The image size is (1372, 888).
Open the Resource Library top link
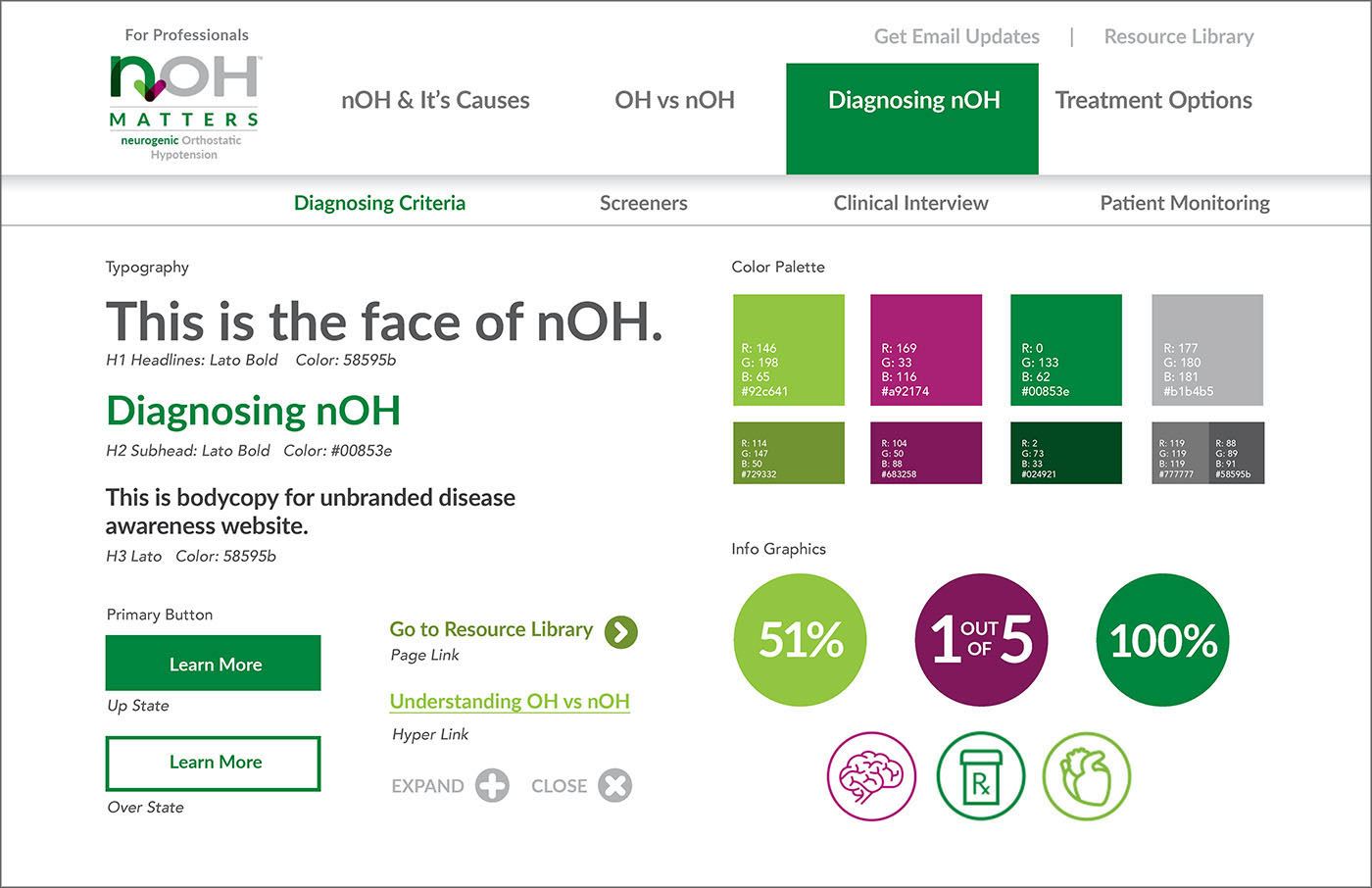pos(1179,36)
